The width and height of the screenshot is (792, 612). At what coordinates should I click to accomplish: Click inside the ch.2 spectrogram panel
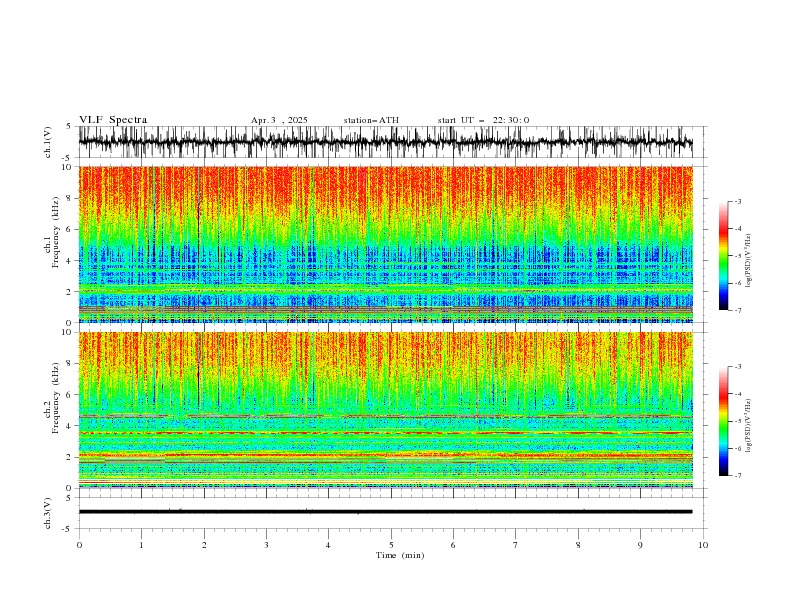pyautogui.click(x=385, y=410)
